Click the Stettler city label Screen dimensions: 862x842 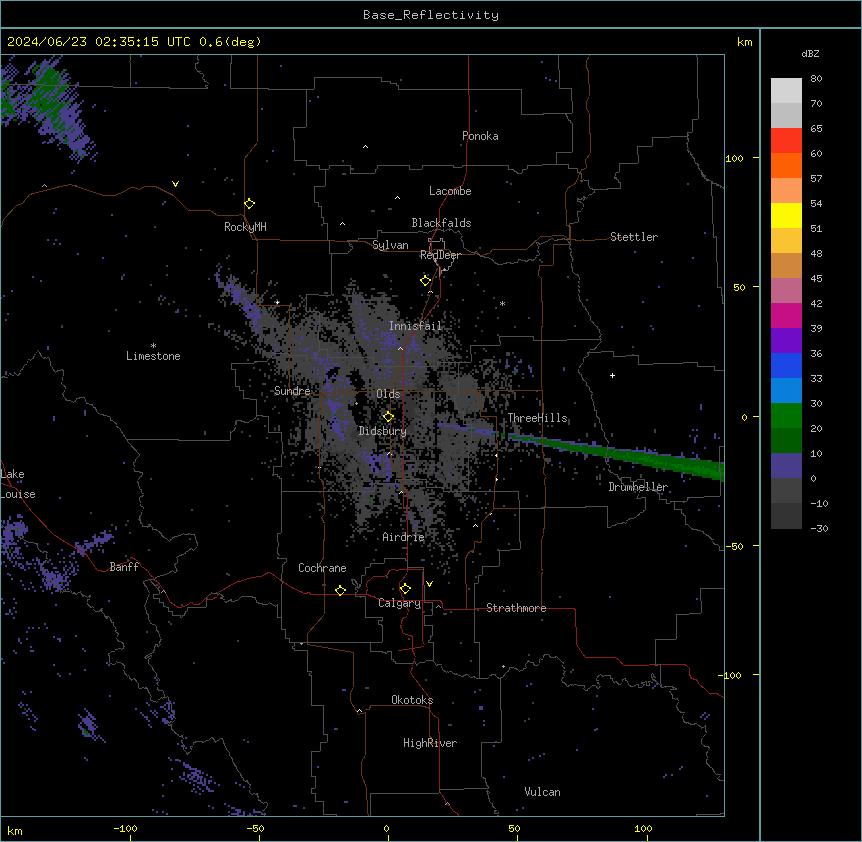[634, 237]
